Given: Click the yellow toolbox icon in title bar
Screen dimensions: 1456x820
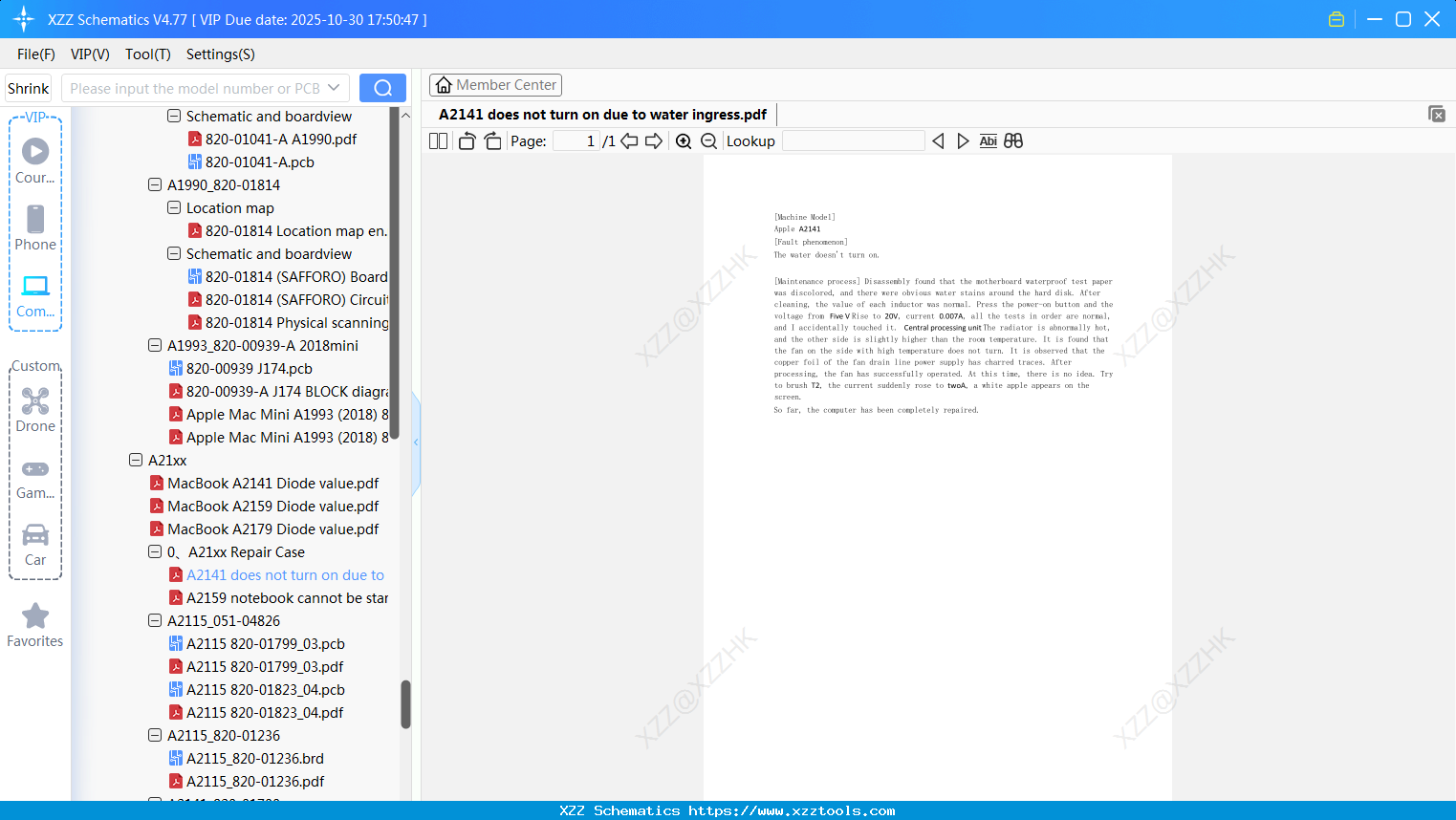Looking at the screenshot, I should tap(1336, 19).
